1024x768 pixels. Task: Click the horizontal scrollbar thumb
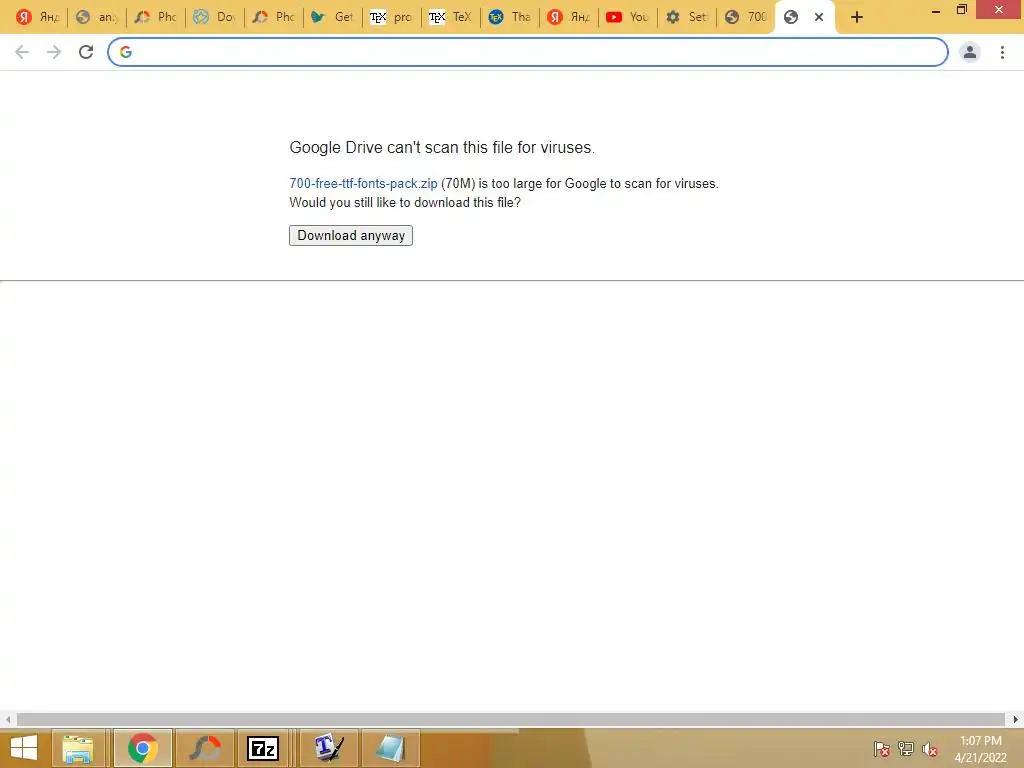click(511, 719)
